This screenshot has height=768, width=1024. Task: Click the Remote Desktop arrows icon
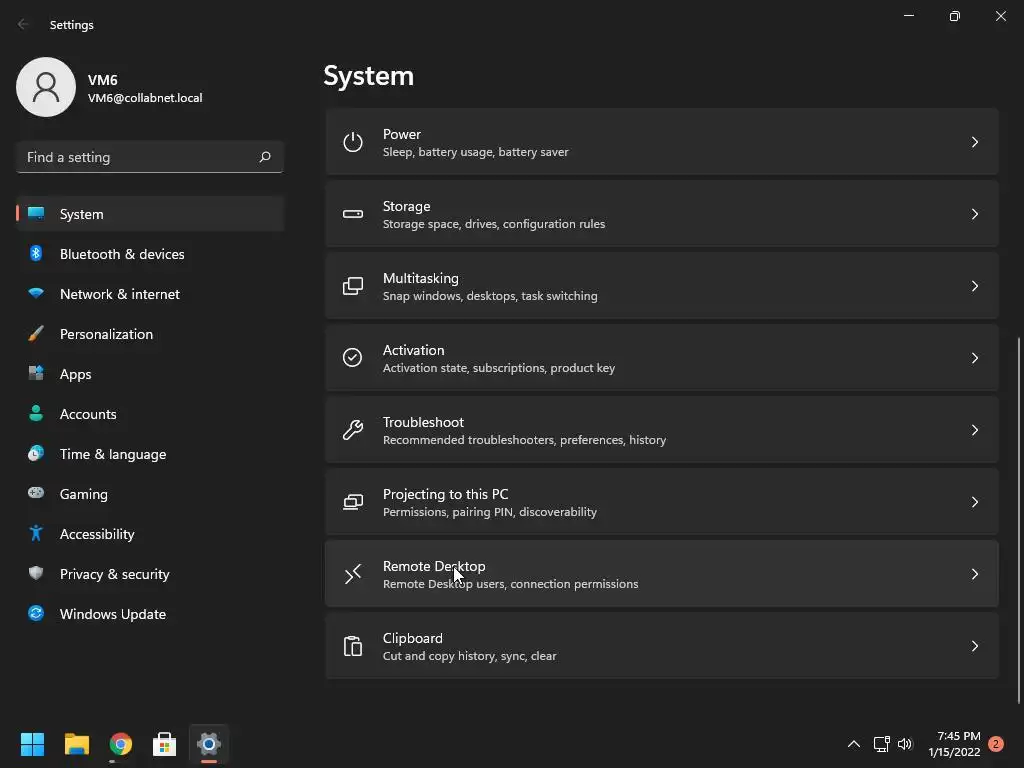tap(353, 574)
